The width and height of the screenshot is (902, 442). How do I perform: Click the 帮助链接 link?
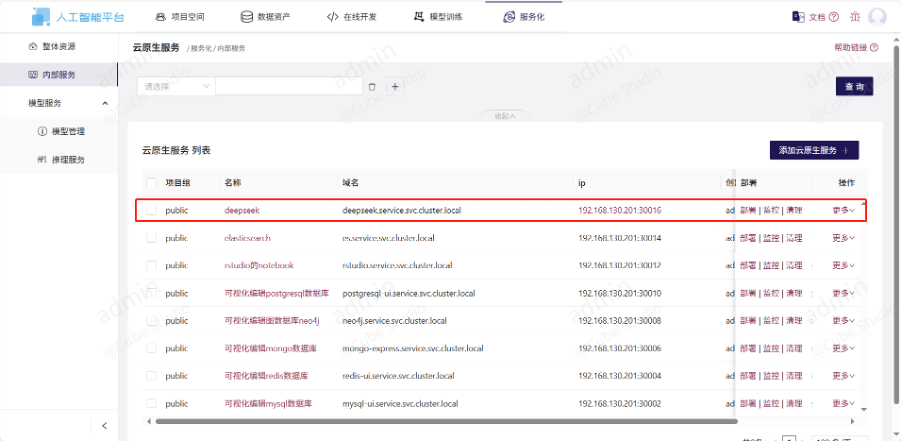click(851, 48)
